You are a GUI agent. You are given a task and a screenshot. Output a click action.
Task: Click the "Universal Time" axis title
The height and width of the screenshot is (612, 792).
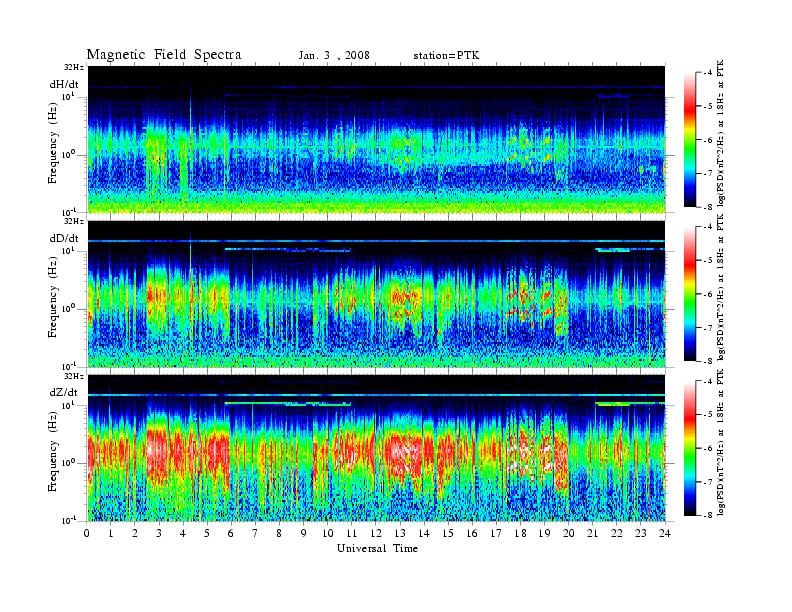click(378, 548)
